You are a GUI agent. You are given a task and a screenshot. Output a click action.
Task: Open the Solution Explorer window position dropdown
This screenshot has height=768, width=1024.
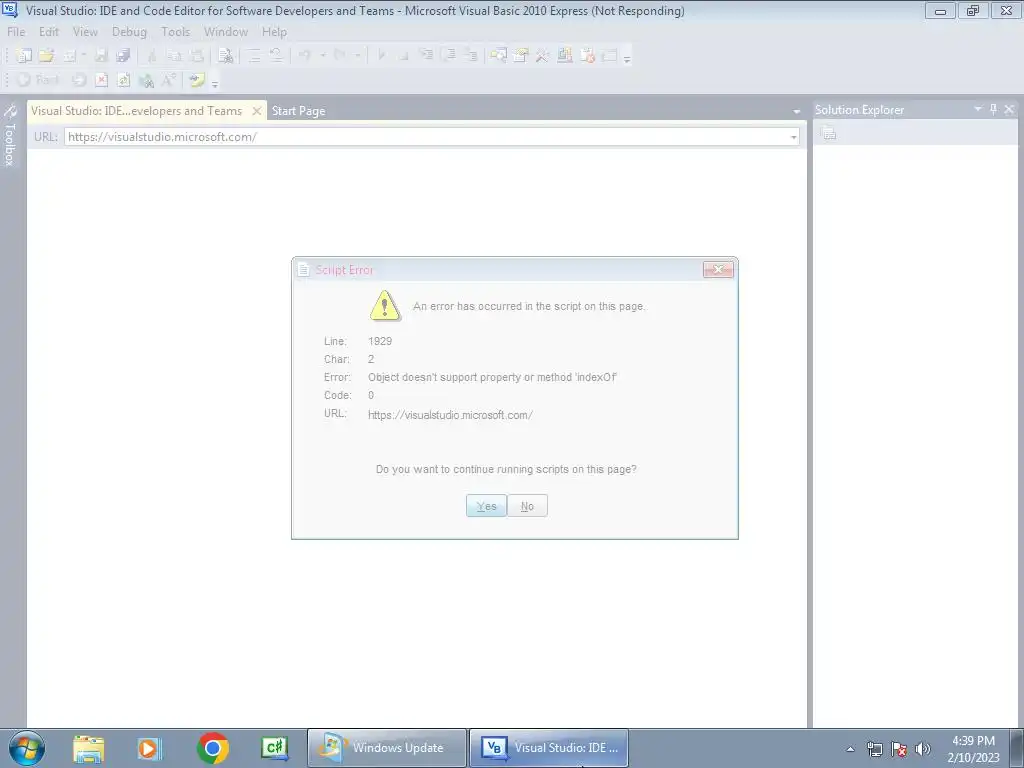click(x=978, y=109)
